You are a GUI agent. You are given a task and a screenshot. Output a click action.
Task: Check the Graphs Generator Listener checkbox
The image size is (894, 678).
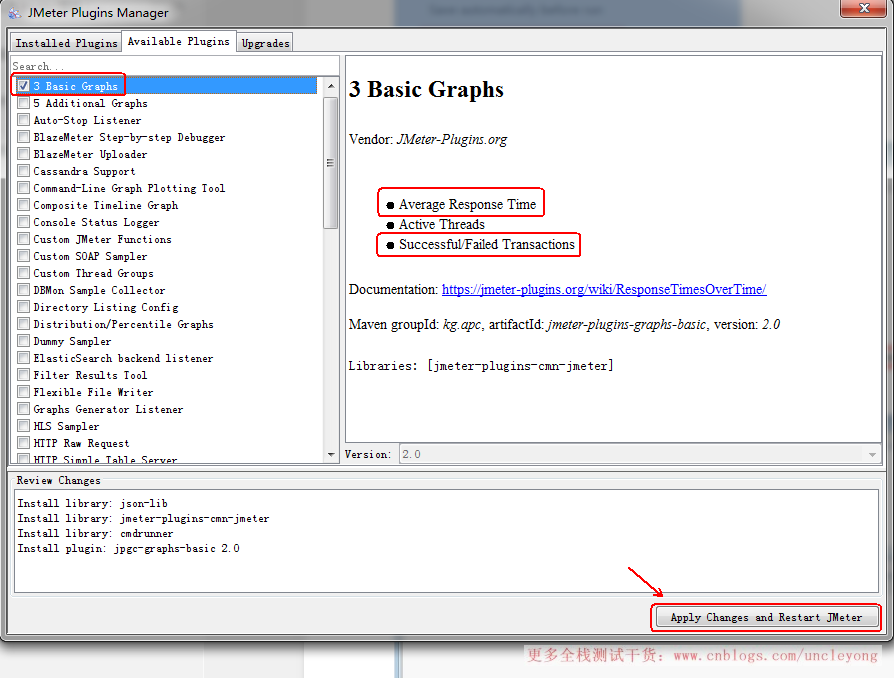coord(23,409)
